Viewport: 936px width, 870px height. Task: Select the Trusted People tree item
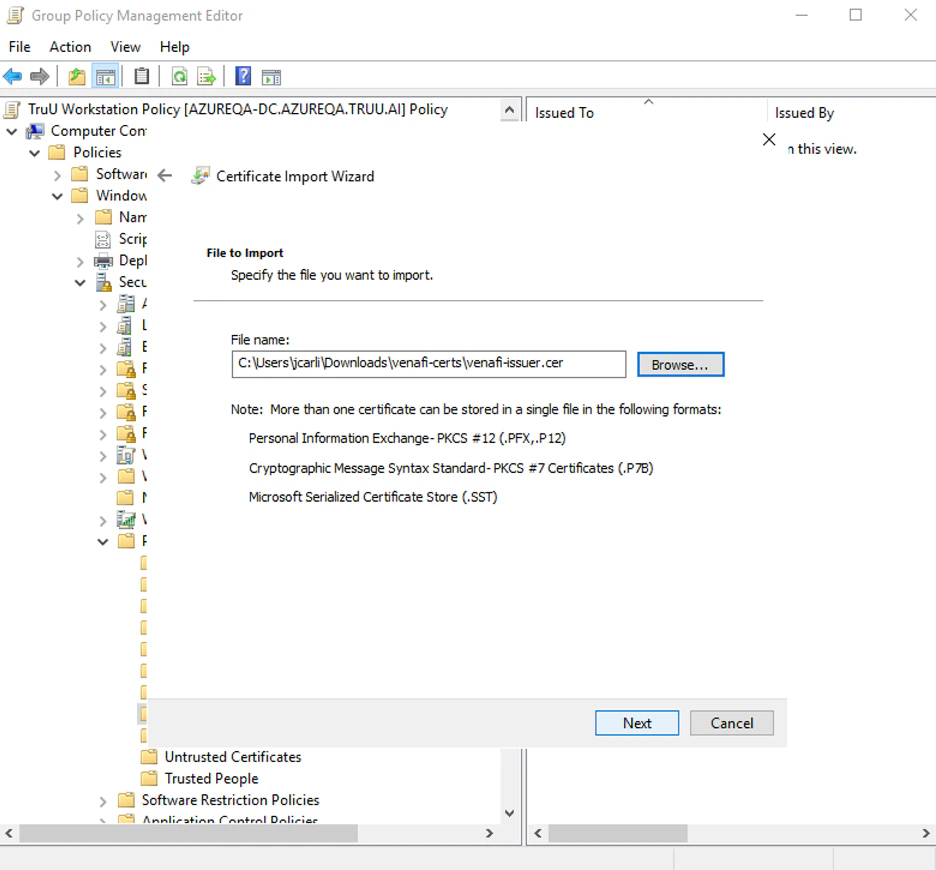coord(211,778)
